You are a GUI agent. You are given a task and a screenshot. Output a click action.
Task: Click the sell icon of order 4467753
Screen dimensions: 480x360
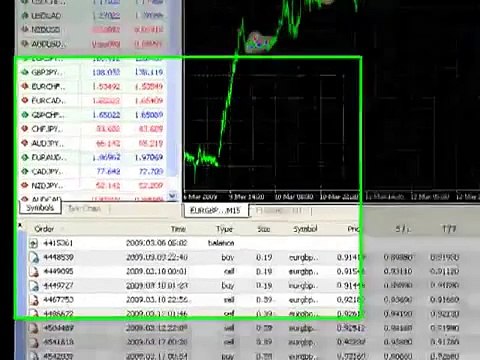tap(33, 300)
